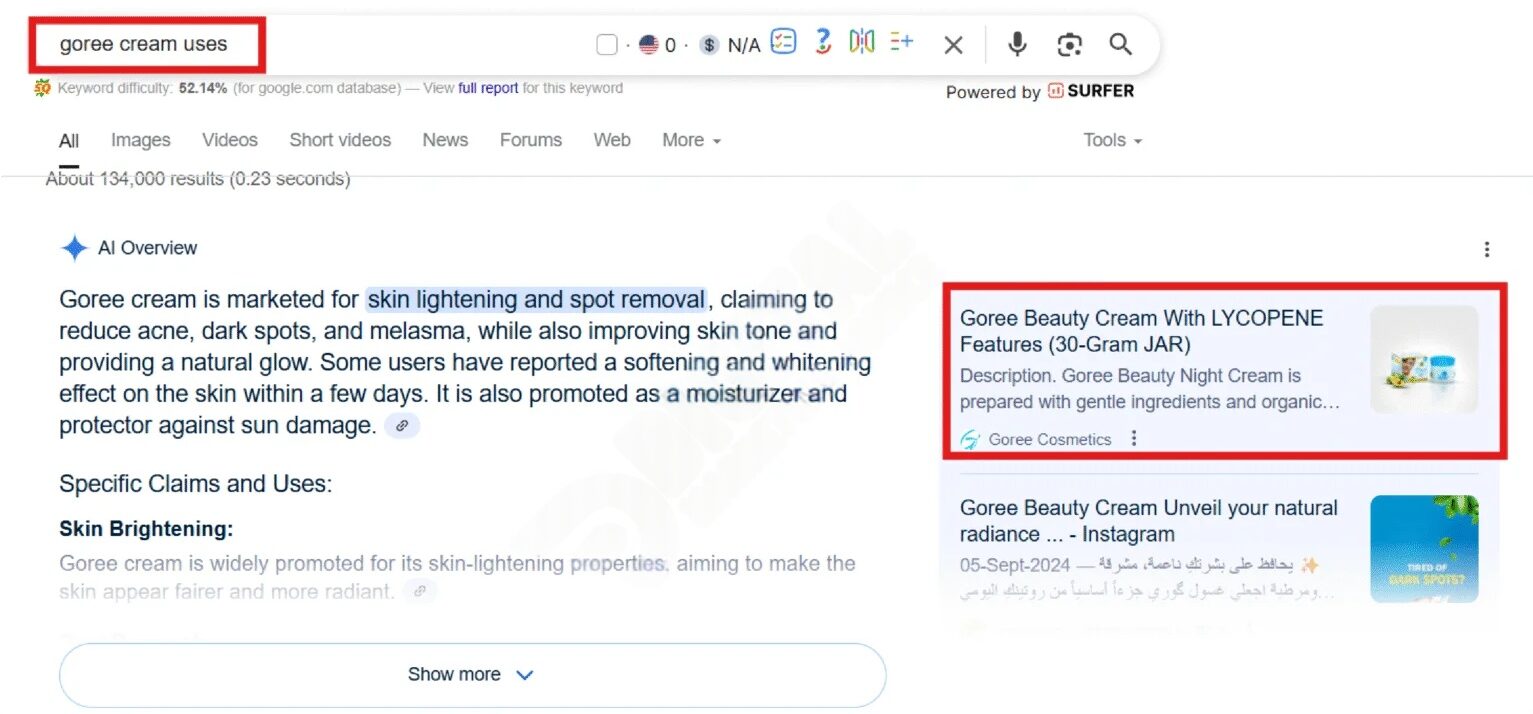This screenshot has height=714, width=1533.
Task: Click the add-to-list extension icon
Action: click(899, 42)
